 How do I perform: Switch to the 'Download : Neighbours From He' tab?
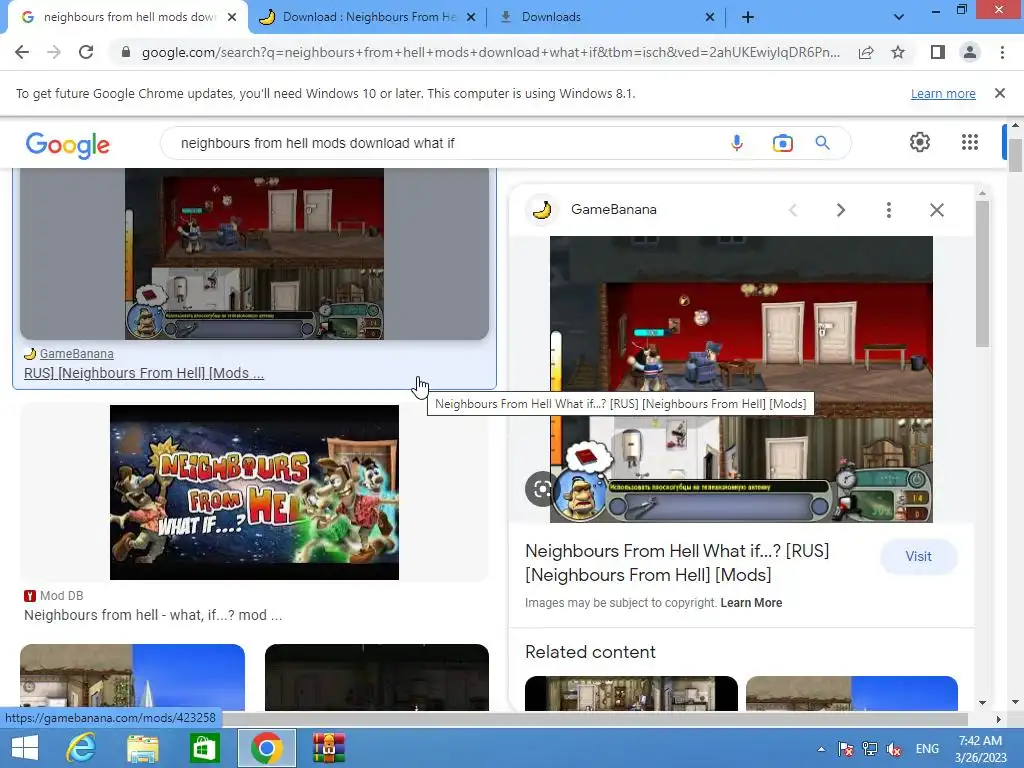[x=368, y=18]
